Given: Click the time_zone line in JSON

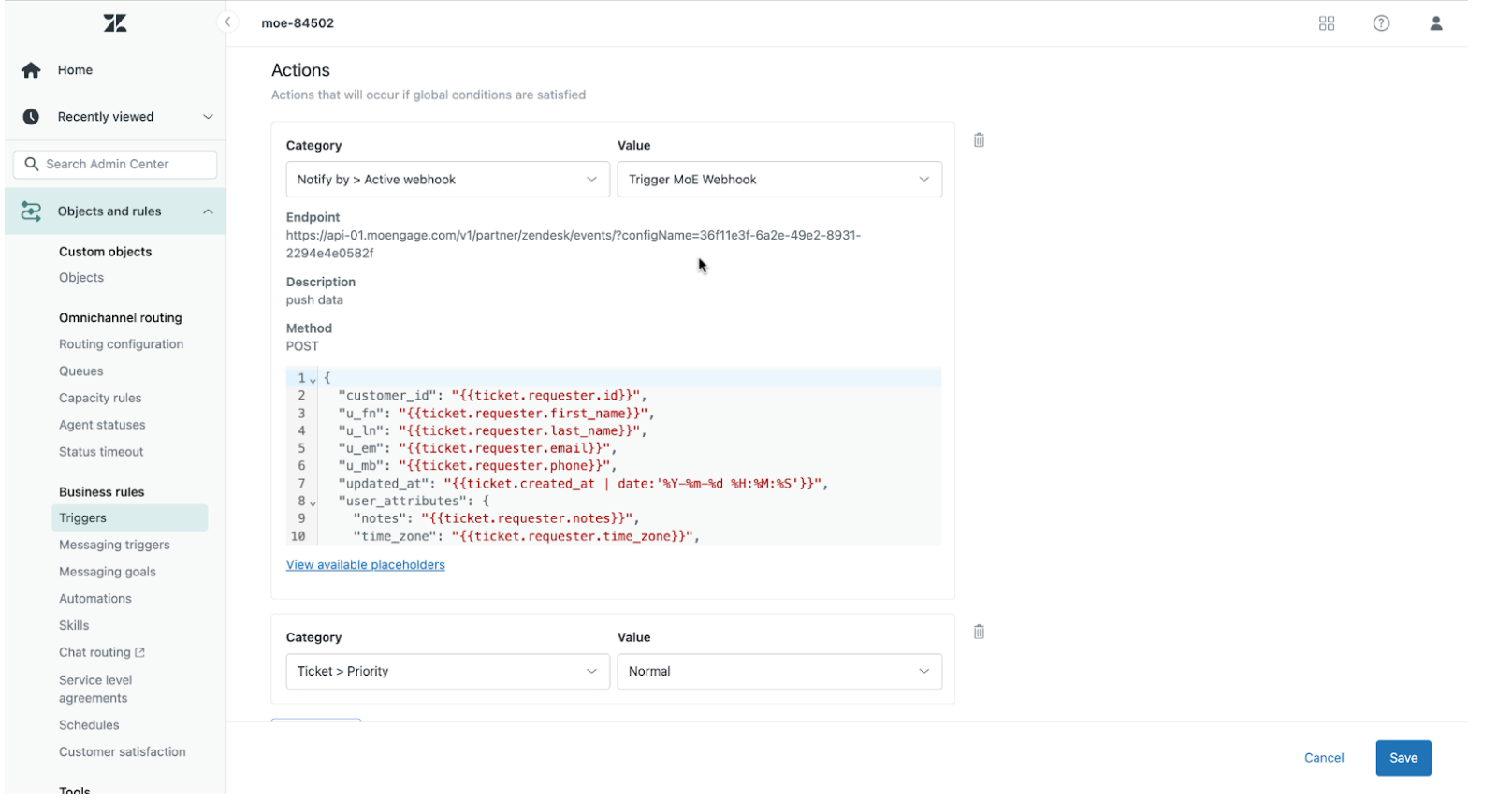Looking at the screenshot, I should coord(526,536).
